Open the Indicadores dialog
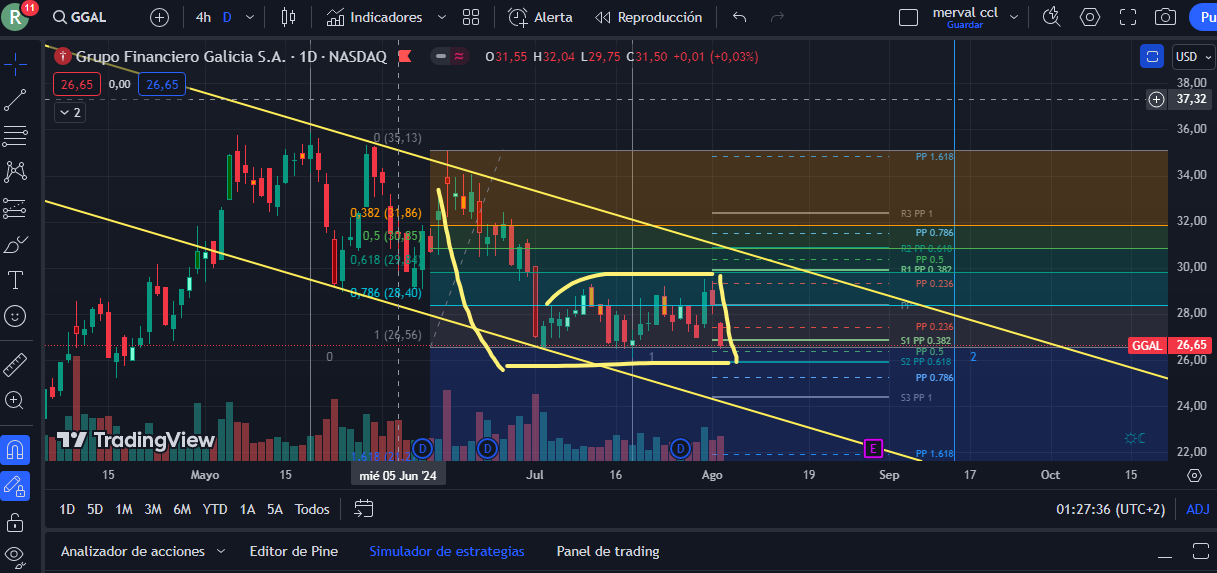Image resolution: width=1217 pixels, height=573 pixels. 374,17
